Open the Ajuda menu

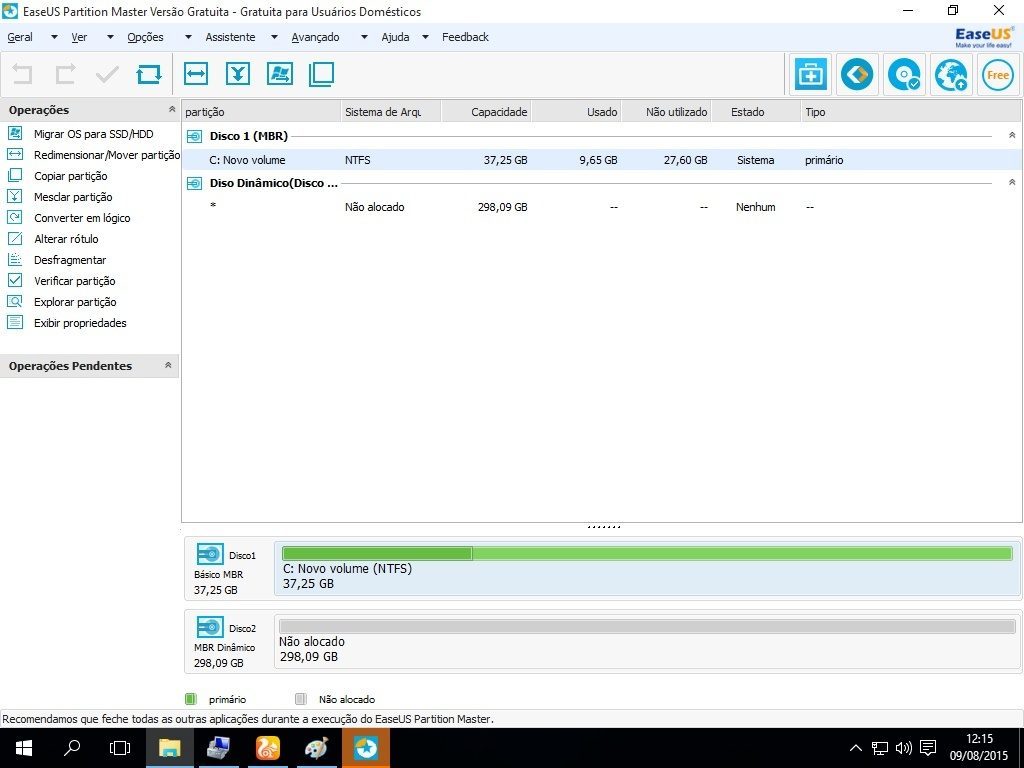(395, 37)
